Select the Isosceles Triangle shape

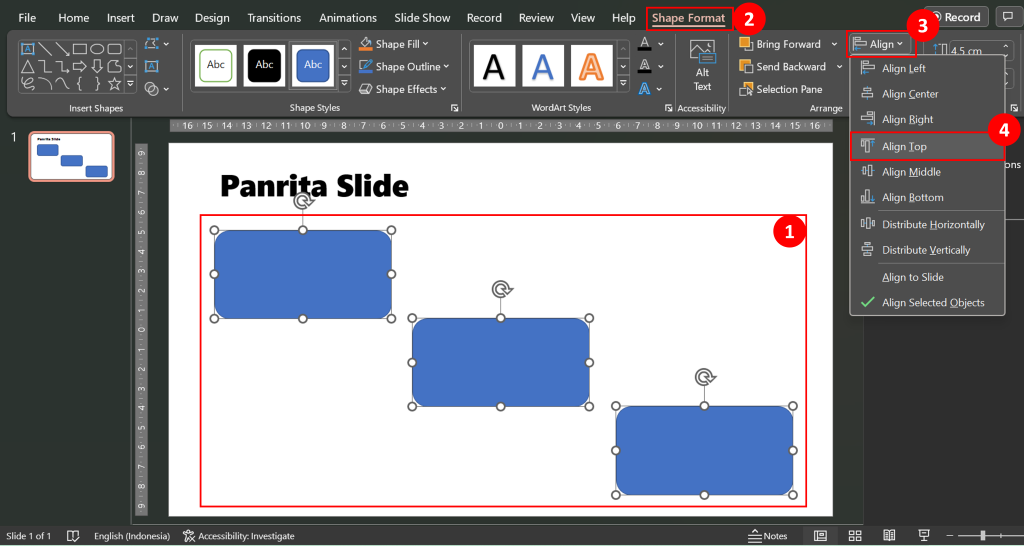click(x=27, y=66)
